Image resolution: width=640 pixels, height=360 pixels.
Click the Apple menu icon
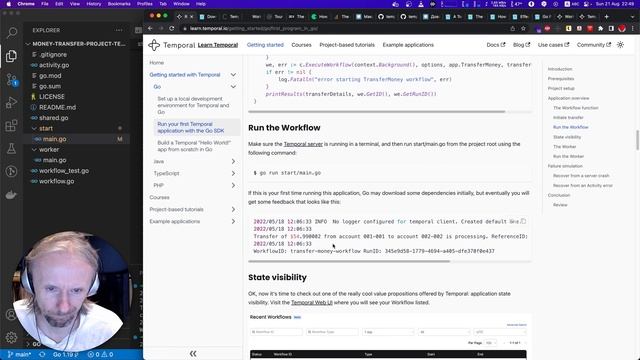(8, 4)
